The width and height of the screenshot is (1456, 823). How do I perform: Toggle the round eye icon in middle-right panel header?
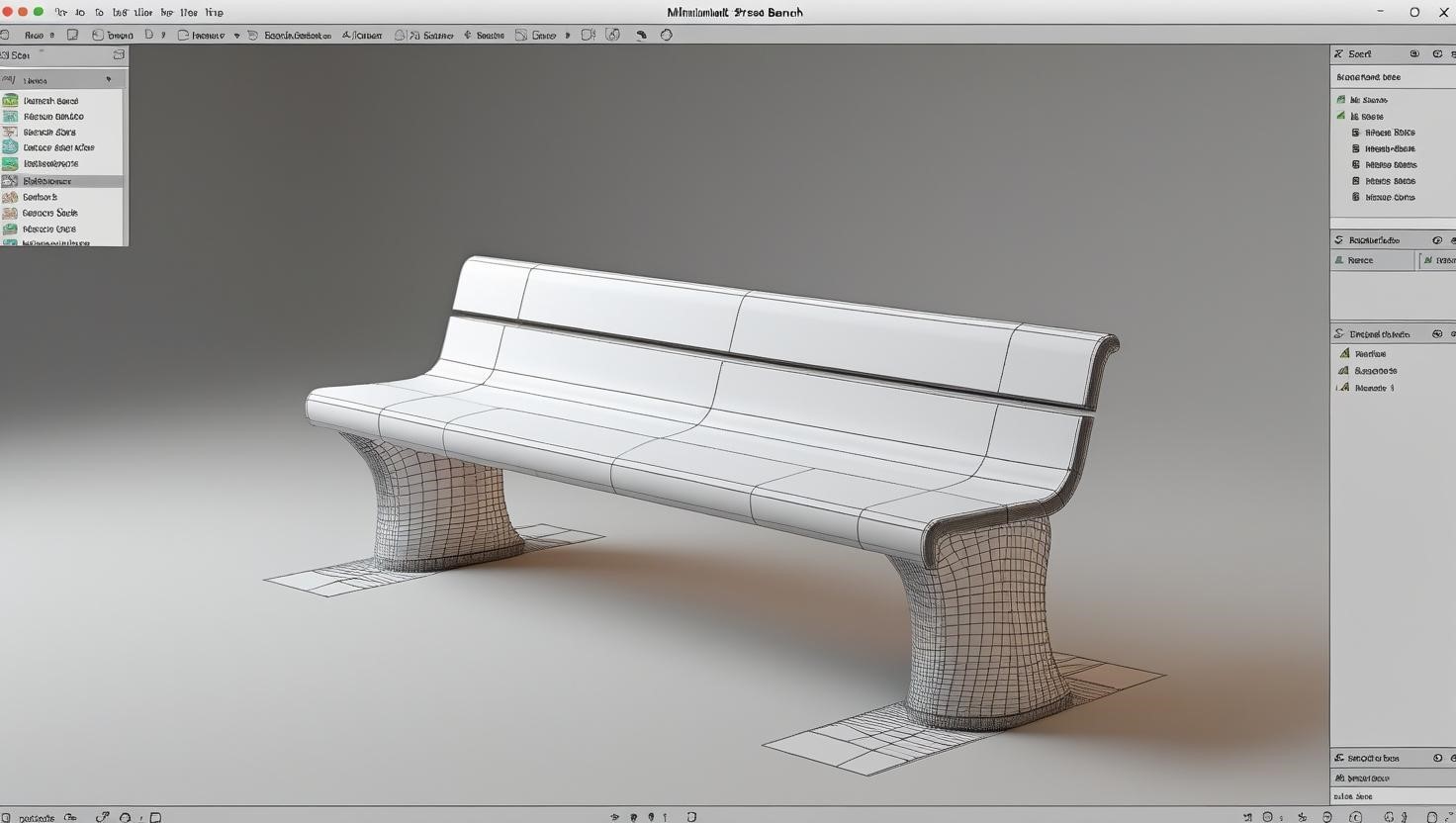[1437, 240]
